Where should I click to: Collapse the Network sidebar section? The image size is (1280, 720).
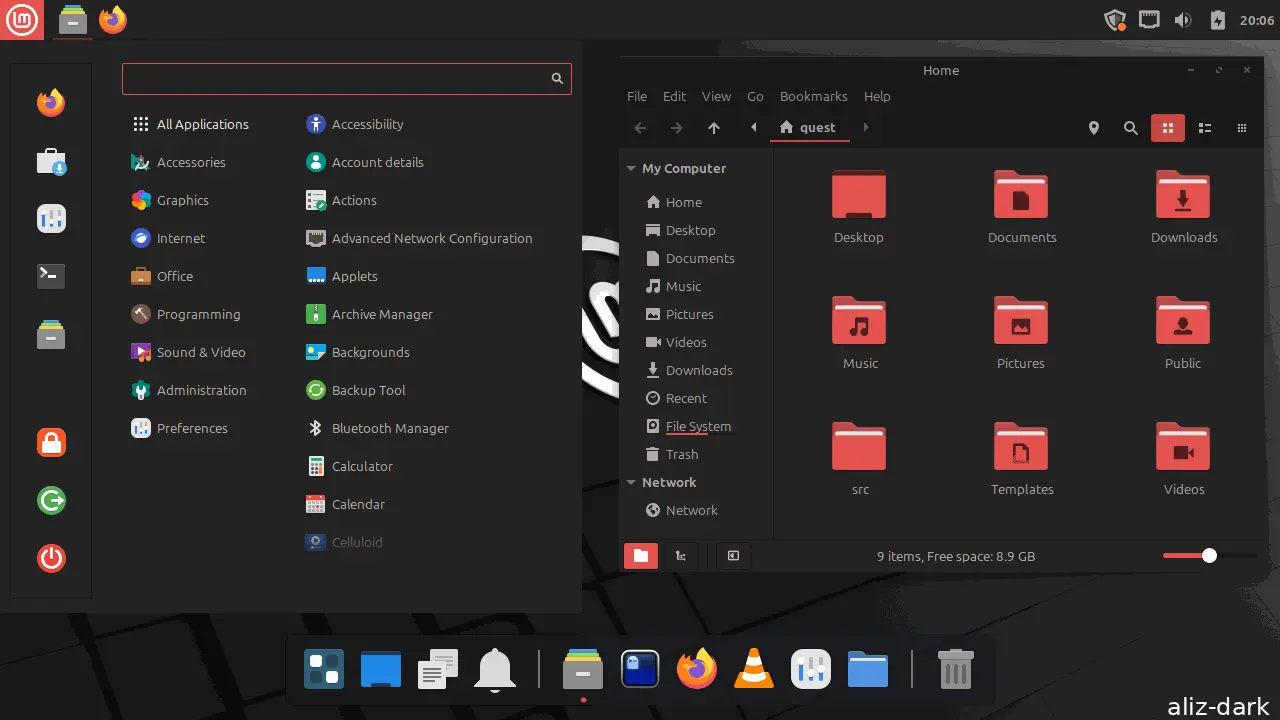(631, 483)
